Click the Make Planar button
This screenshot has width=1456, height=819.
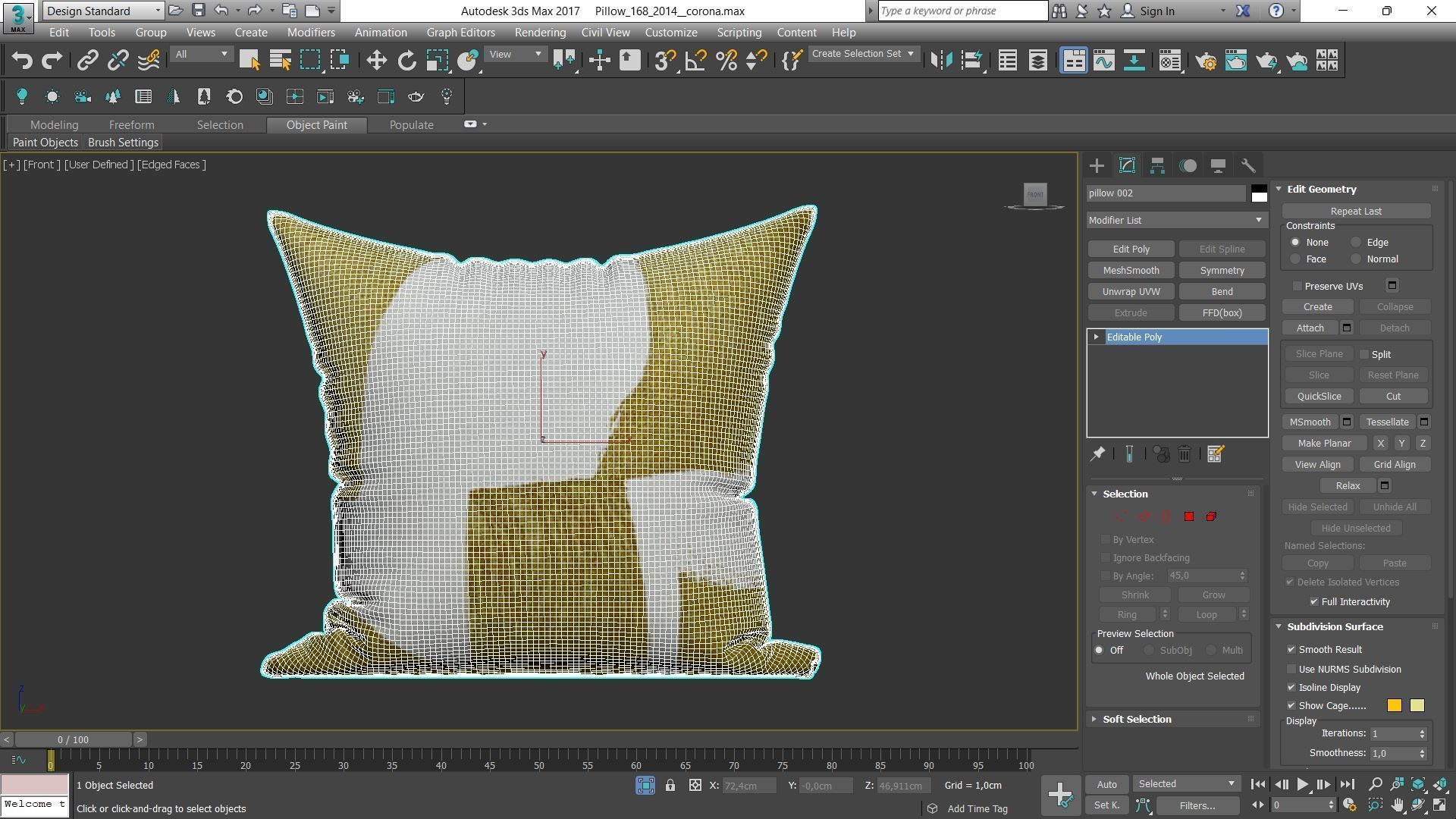coord(1324,443)
